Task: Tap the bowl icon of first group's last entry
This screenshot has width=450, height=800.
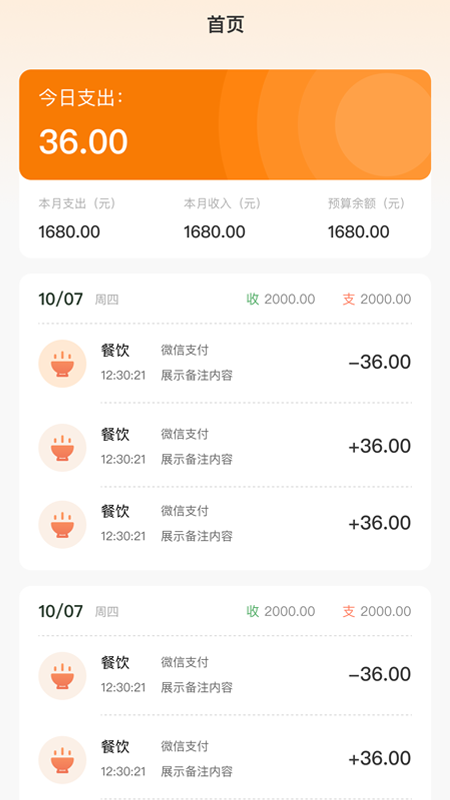Action: click(x=62, y=524)
